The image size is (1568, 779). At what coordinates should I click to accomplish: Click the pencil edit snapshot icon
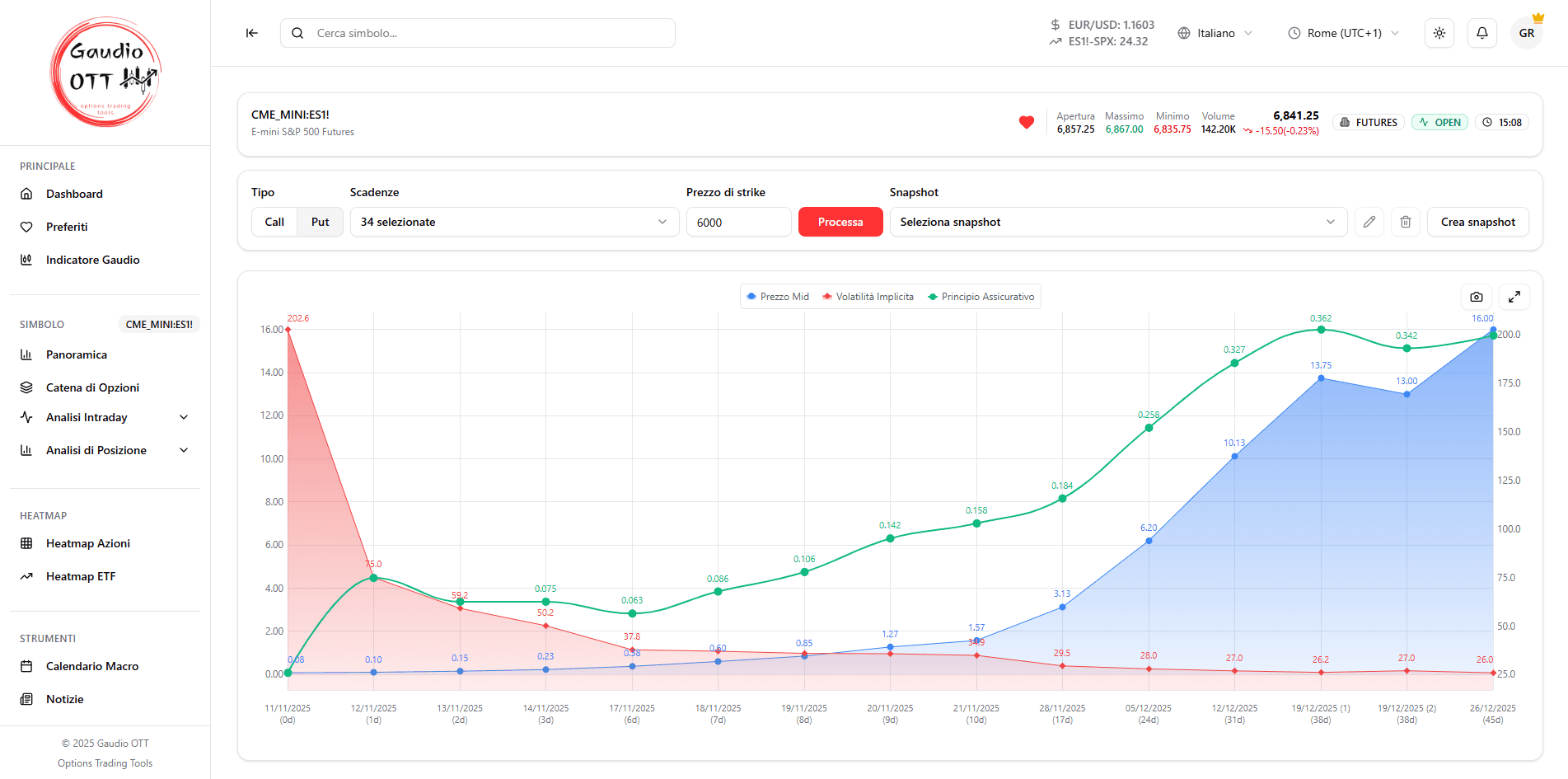pos(1369,222)
